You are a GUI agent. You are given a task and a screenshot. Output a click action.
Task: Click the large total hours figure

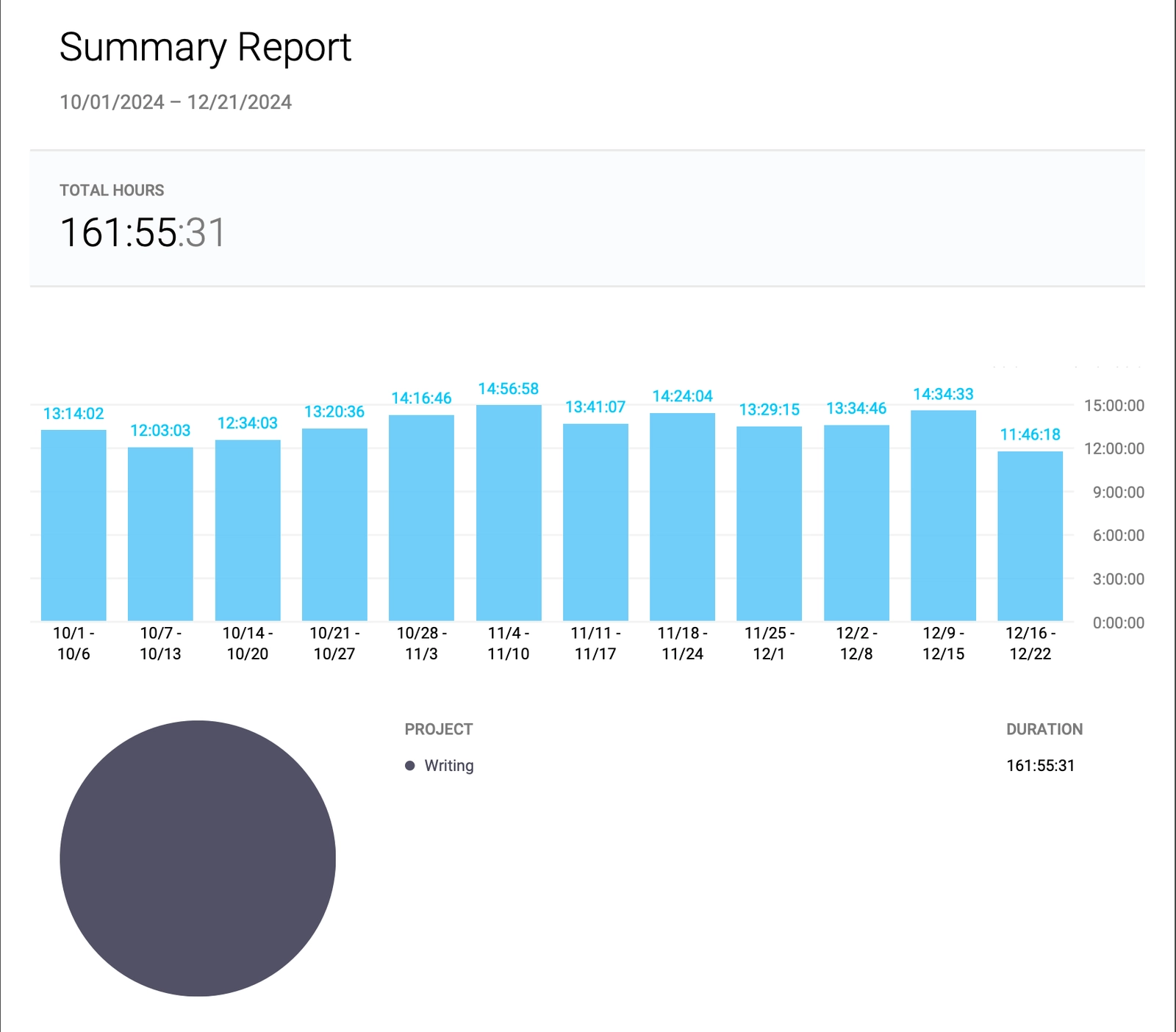pyautogui.click(x=143, y=232)
